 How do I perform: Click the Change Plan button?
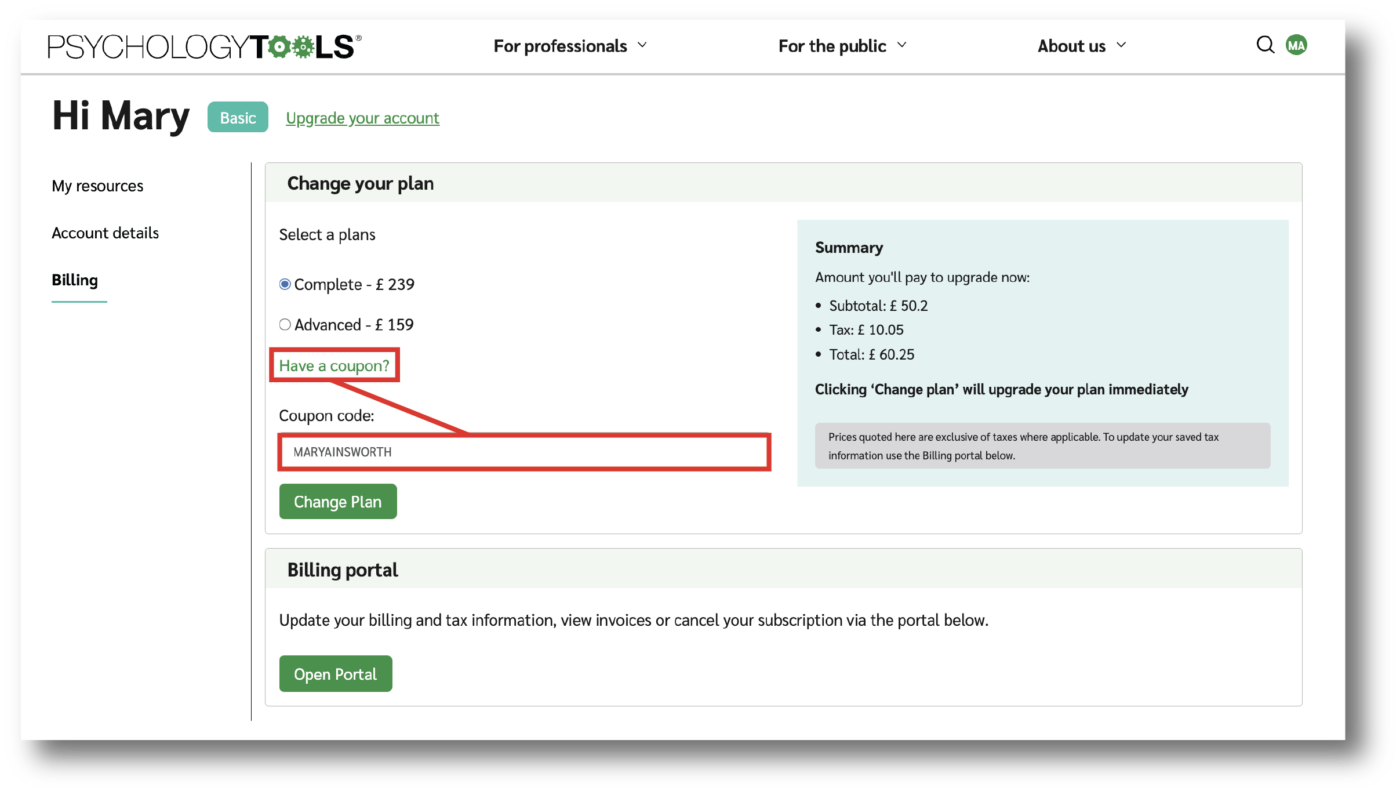point(338,502)
